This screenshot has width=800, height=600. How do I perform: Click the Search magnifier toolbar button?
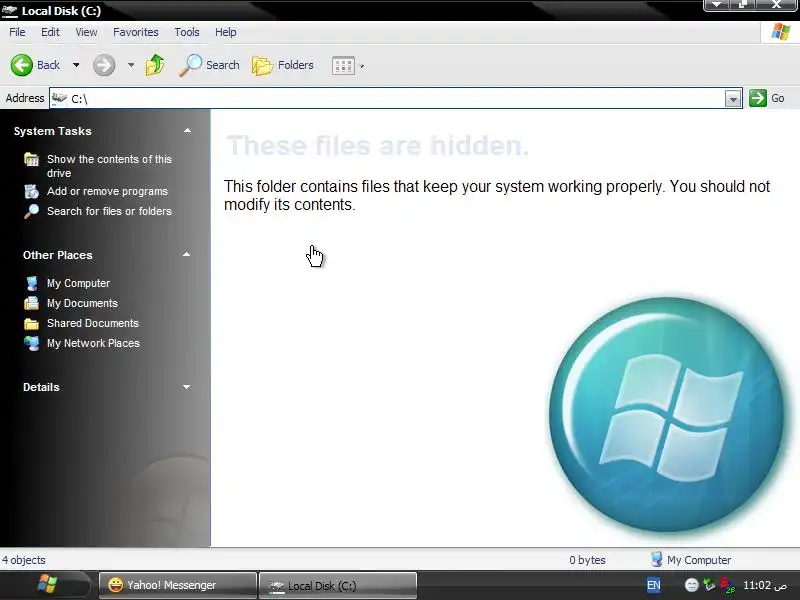[x=210, y=65]
